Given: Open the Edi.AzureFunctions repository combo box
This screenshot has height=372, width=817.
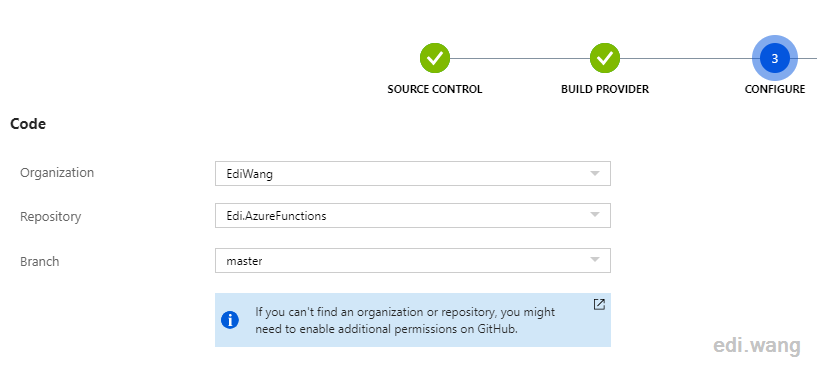Looking at the screenshot, I should coord(413,215).
